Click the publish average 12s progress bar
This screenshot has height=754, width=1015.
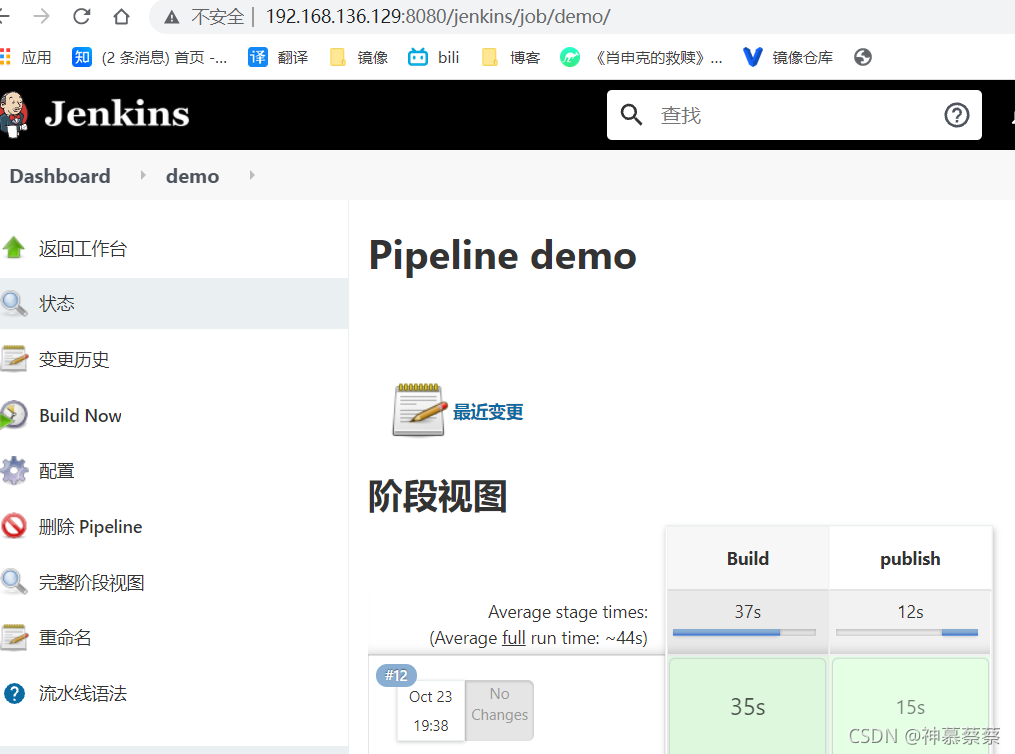tap(907, 632)
